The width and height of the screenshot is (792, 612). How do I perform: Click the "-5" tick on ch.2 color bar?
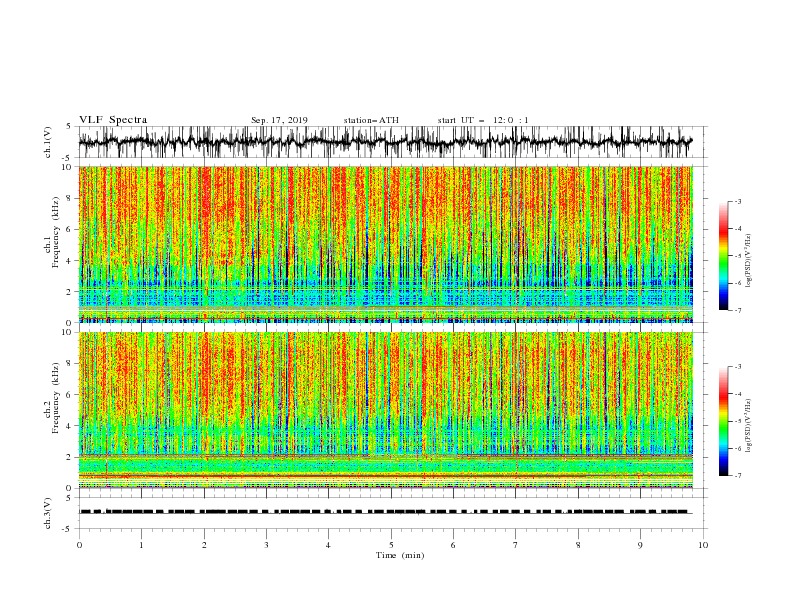[738, 421]
